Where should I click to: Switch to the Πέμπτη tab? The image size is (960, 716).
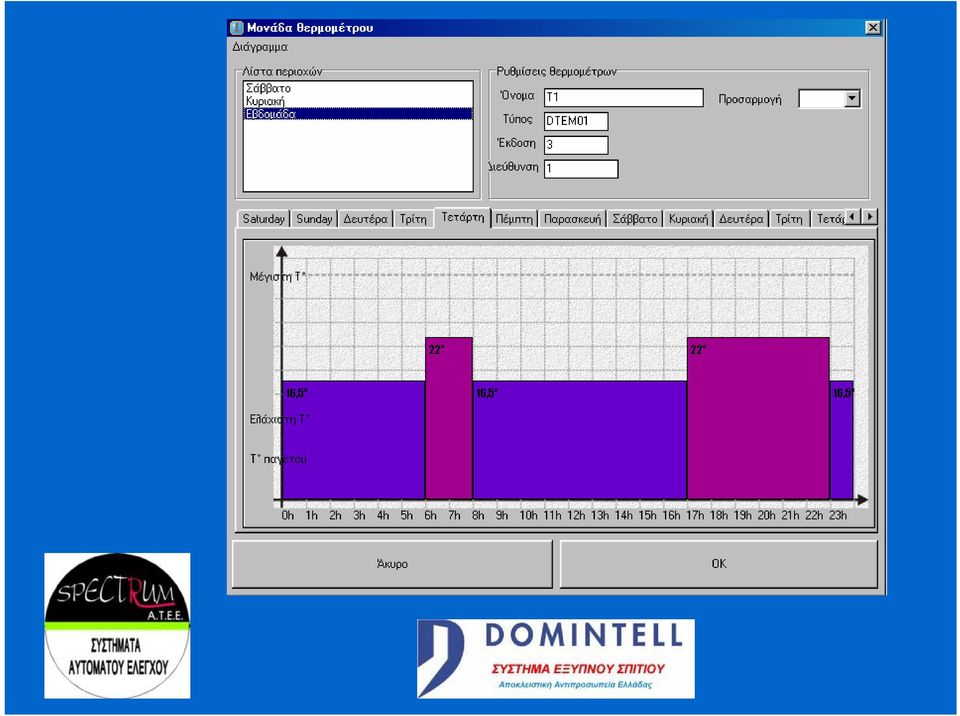click(514, 219)
